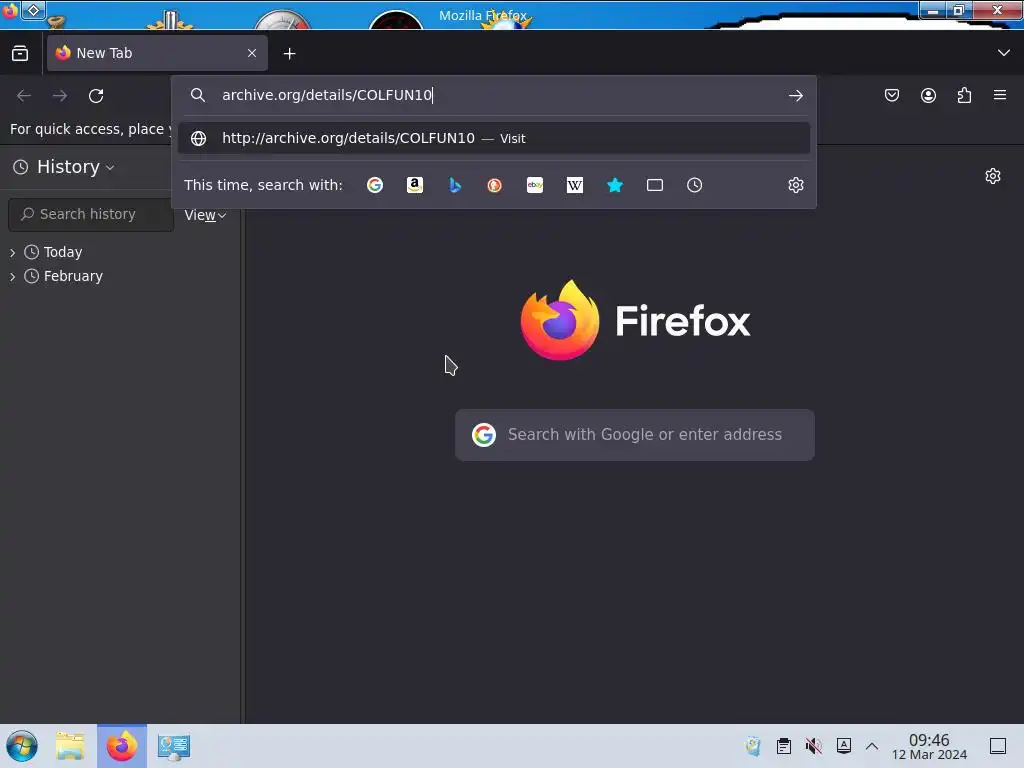Click the muted volume tray icon

coord(814,746)
